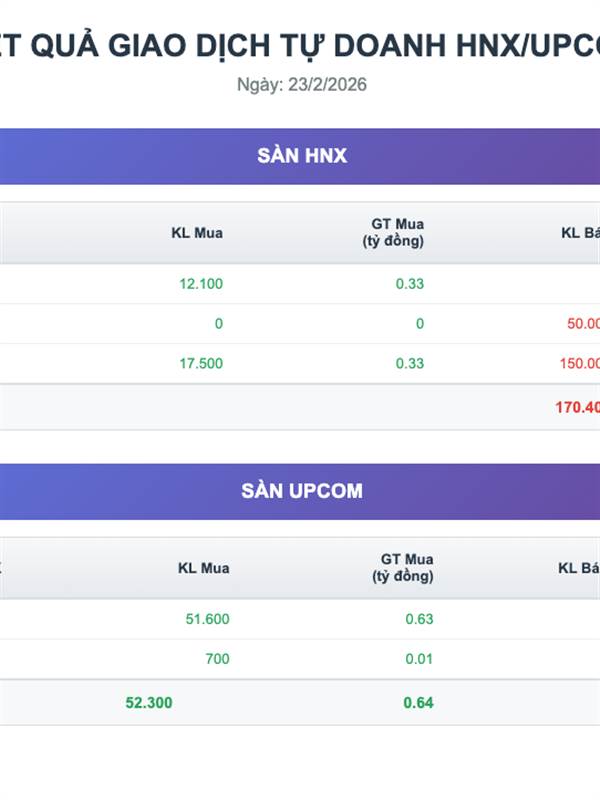Click the 0.01 buy value cell
Viewport: 600px width, 800px height.
tap(419, 659)
